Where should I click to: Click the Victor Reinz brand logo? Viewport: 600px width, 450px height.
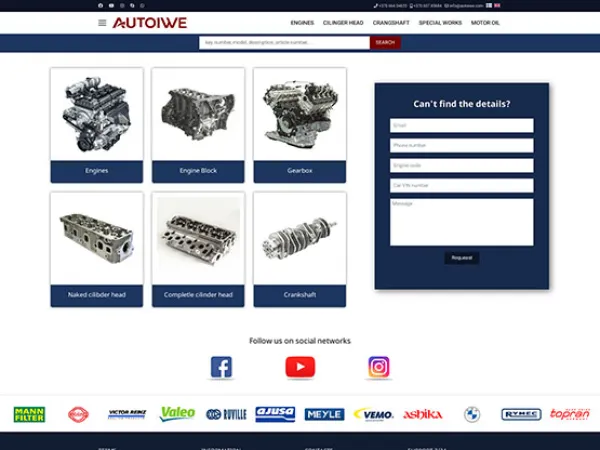127,414
